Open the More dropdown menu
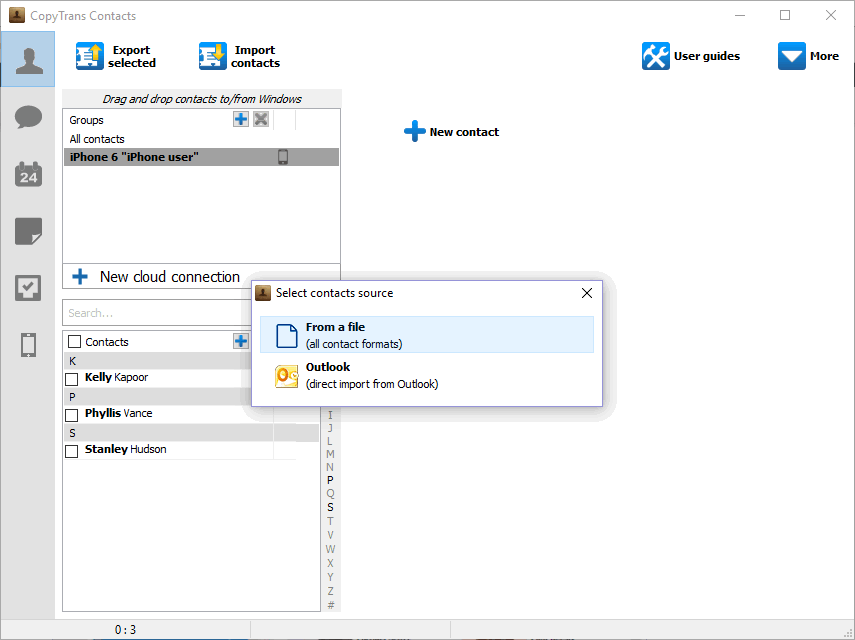This screenshot has width=855, height=640. pyautogui.click(x=808, y=56)
